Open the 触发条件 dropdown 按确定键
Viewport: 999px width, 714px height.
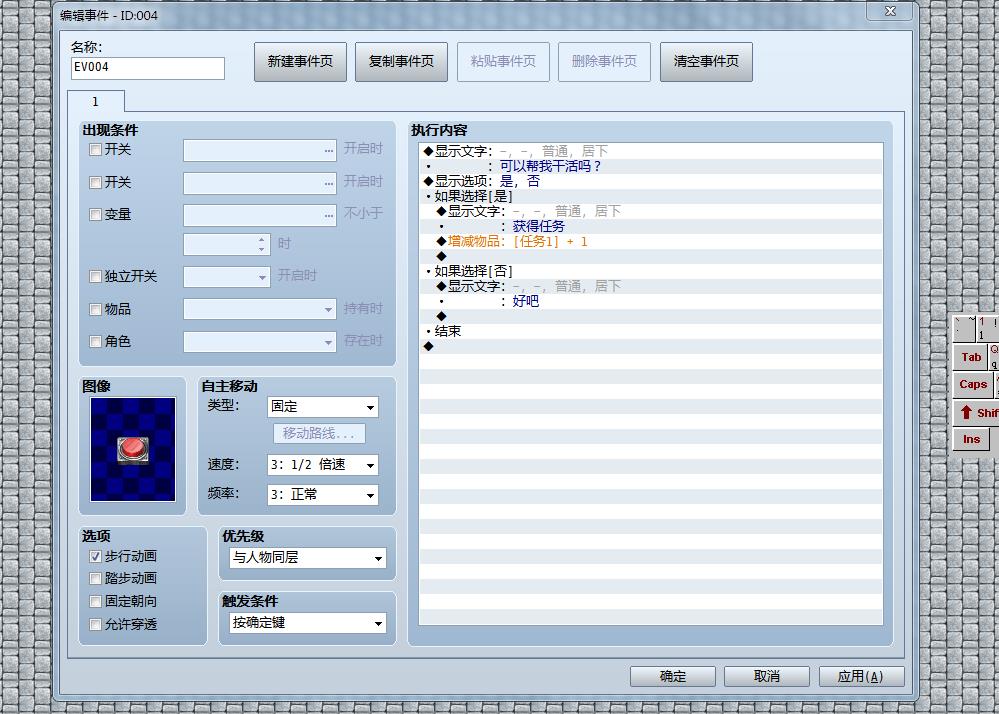[308, 623]
